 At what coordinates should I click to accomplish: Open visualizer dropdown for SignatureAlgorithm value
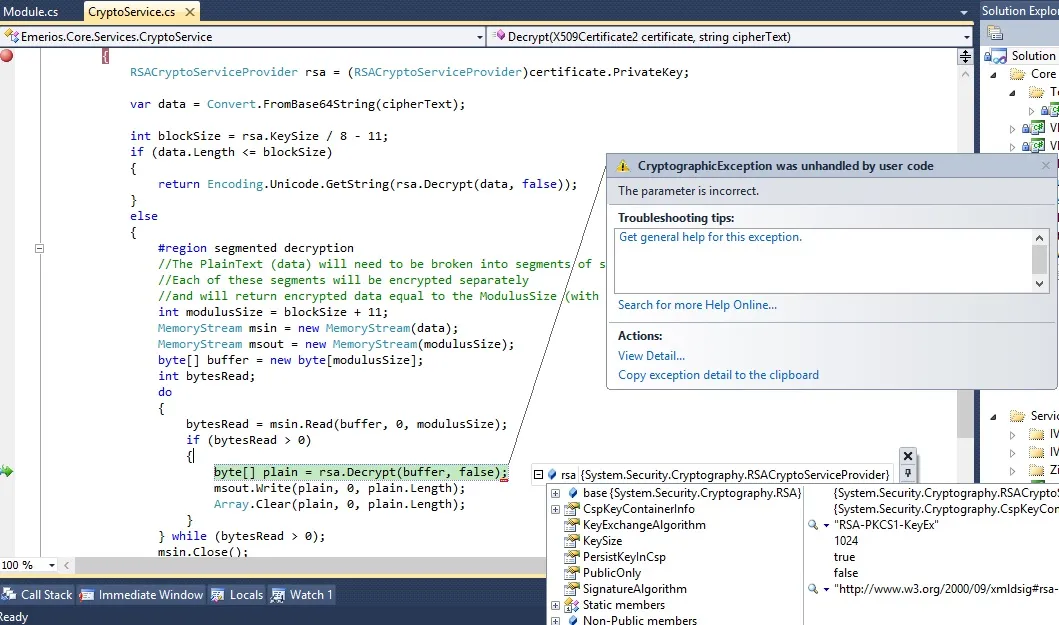pos(826,589)
